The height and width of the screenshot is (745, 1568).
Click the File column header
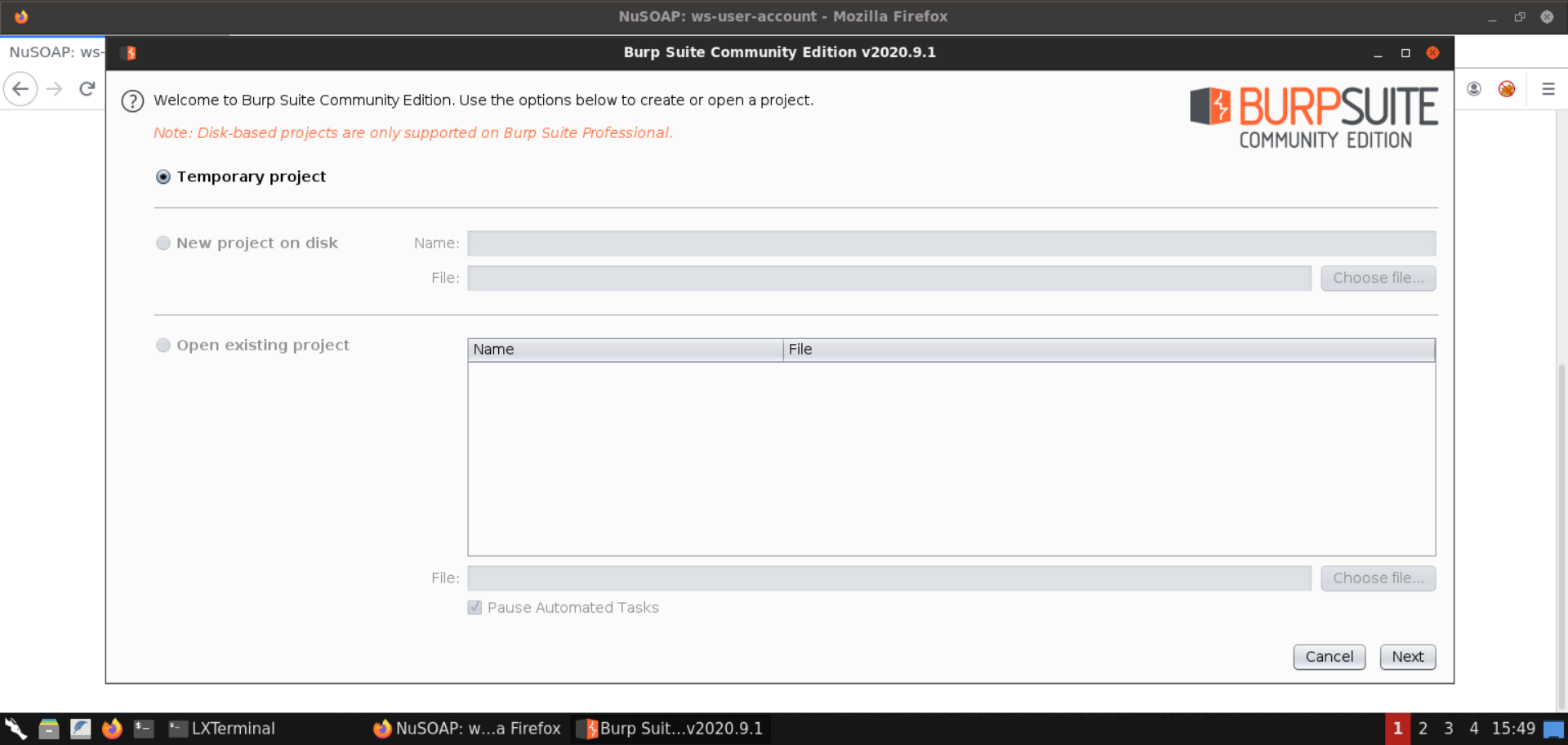coord(1107,350)
